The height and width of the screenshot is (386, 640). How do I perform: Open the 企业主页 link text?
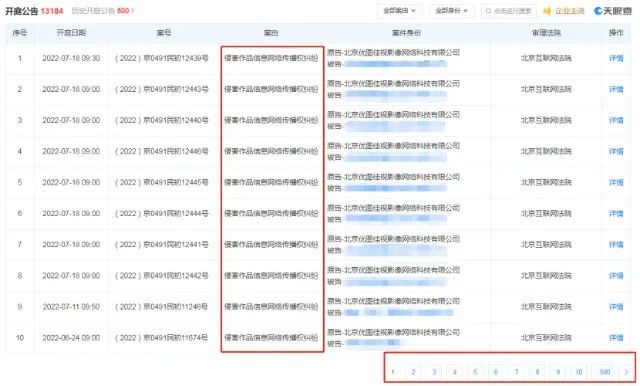point(570,11)
